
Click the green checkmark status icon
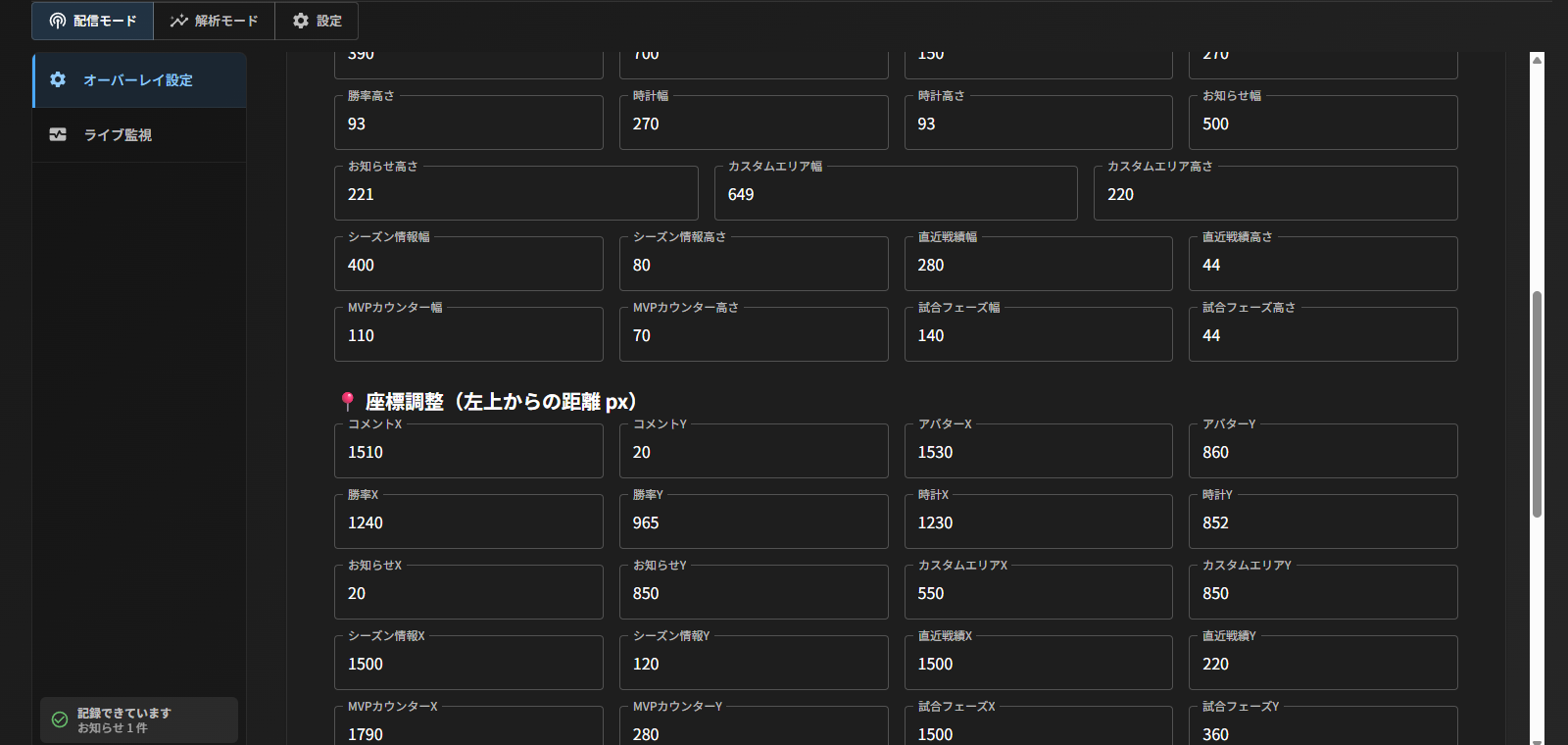click(60, 720)
